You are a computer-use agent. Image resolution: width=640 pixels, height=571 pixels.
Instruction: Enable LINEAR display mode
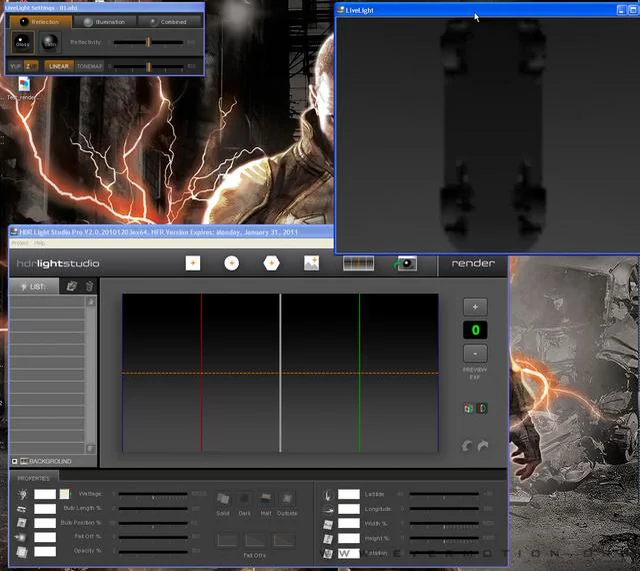click(59, 66)
